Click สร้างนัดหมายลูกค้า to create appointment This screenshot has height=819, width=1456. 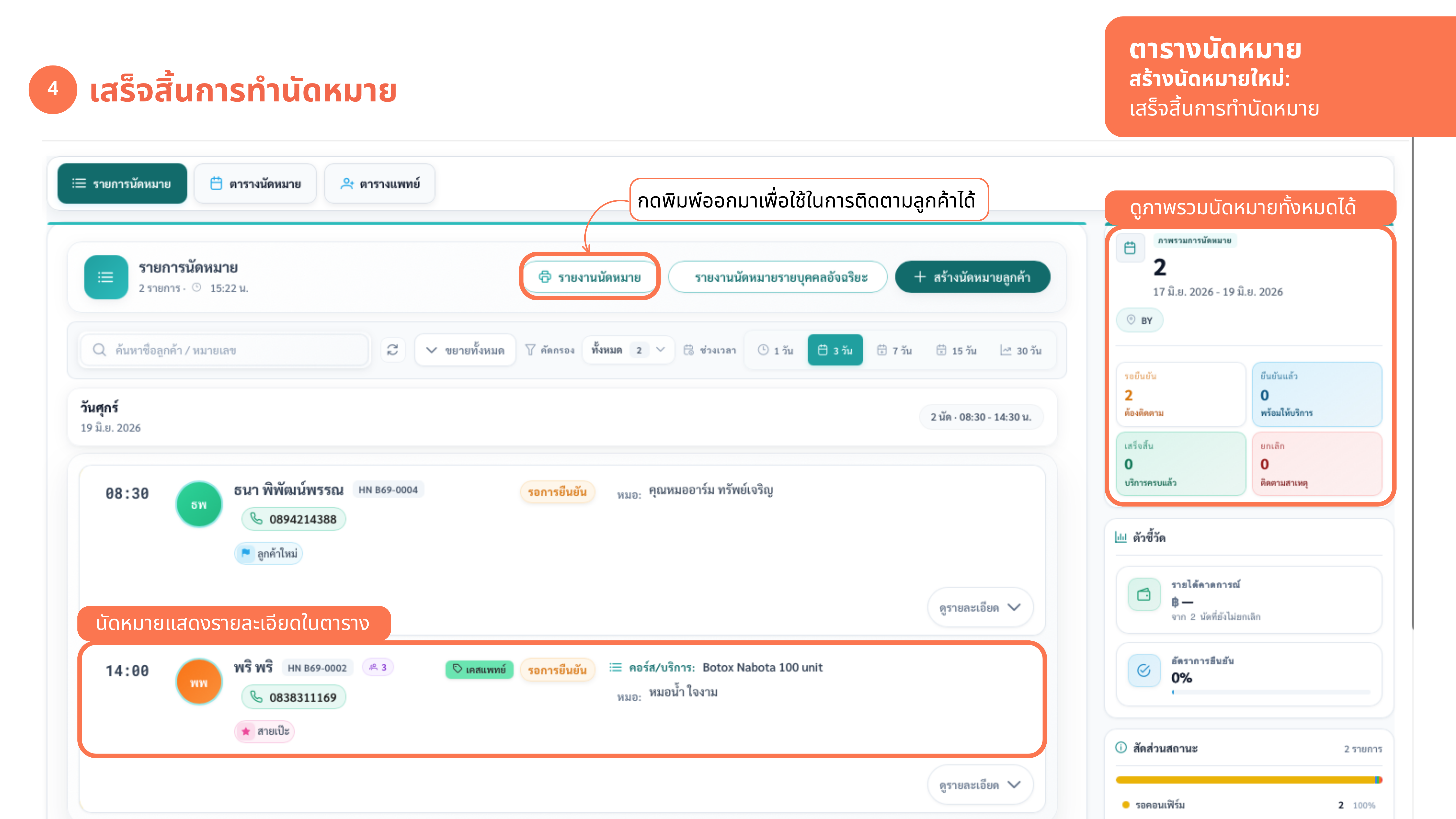[973, 277]
